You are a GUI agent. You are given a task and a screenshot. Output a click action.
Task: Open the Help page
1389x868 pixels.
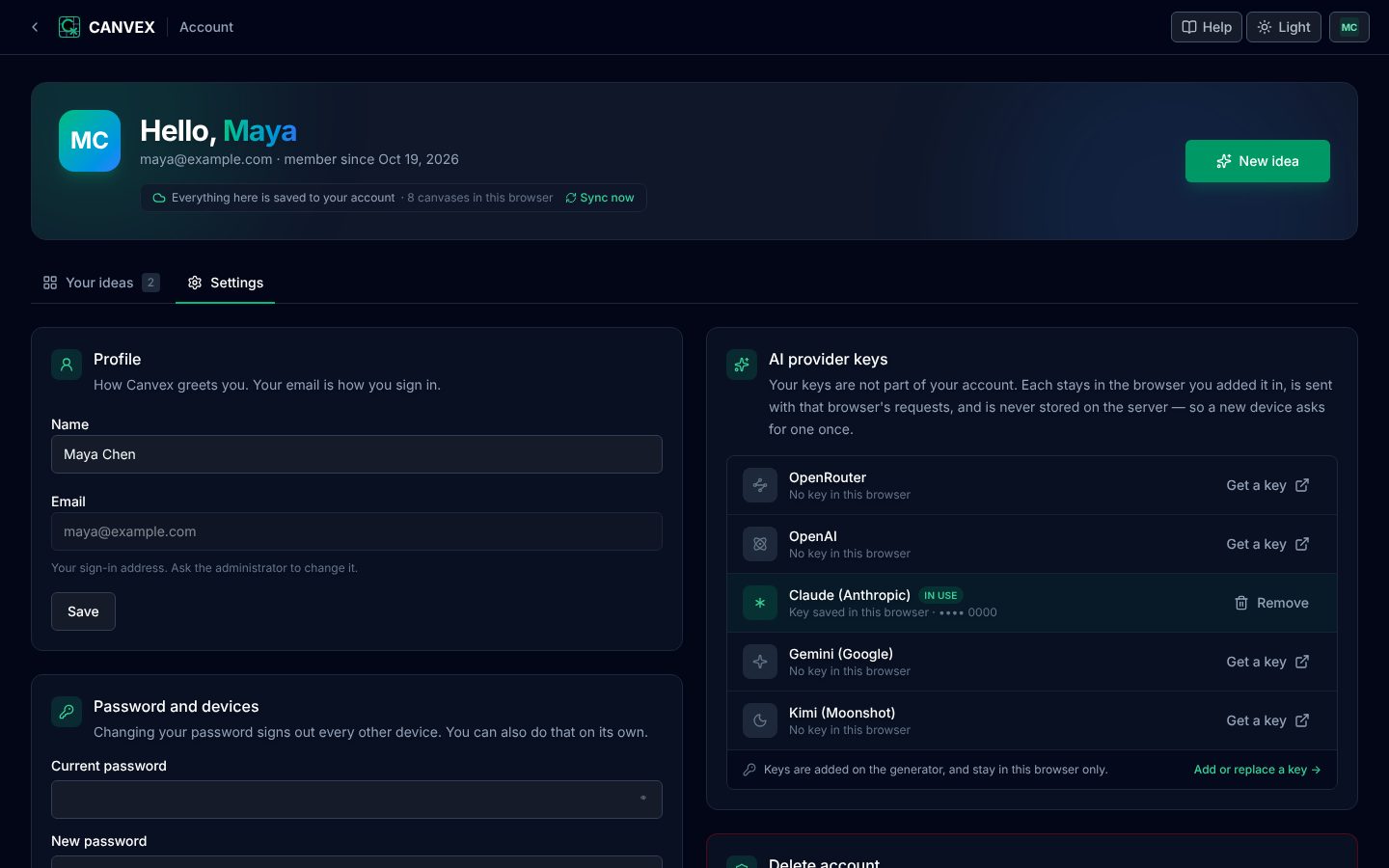(x=1206, y=27)
